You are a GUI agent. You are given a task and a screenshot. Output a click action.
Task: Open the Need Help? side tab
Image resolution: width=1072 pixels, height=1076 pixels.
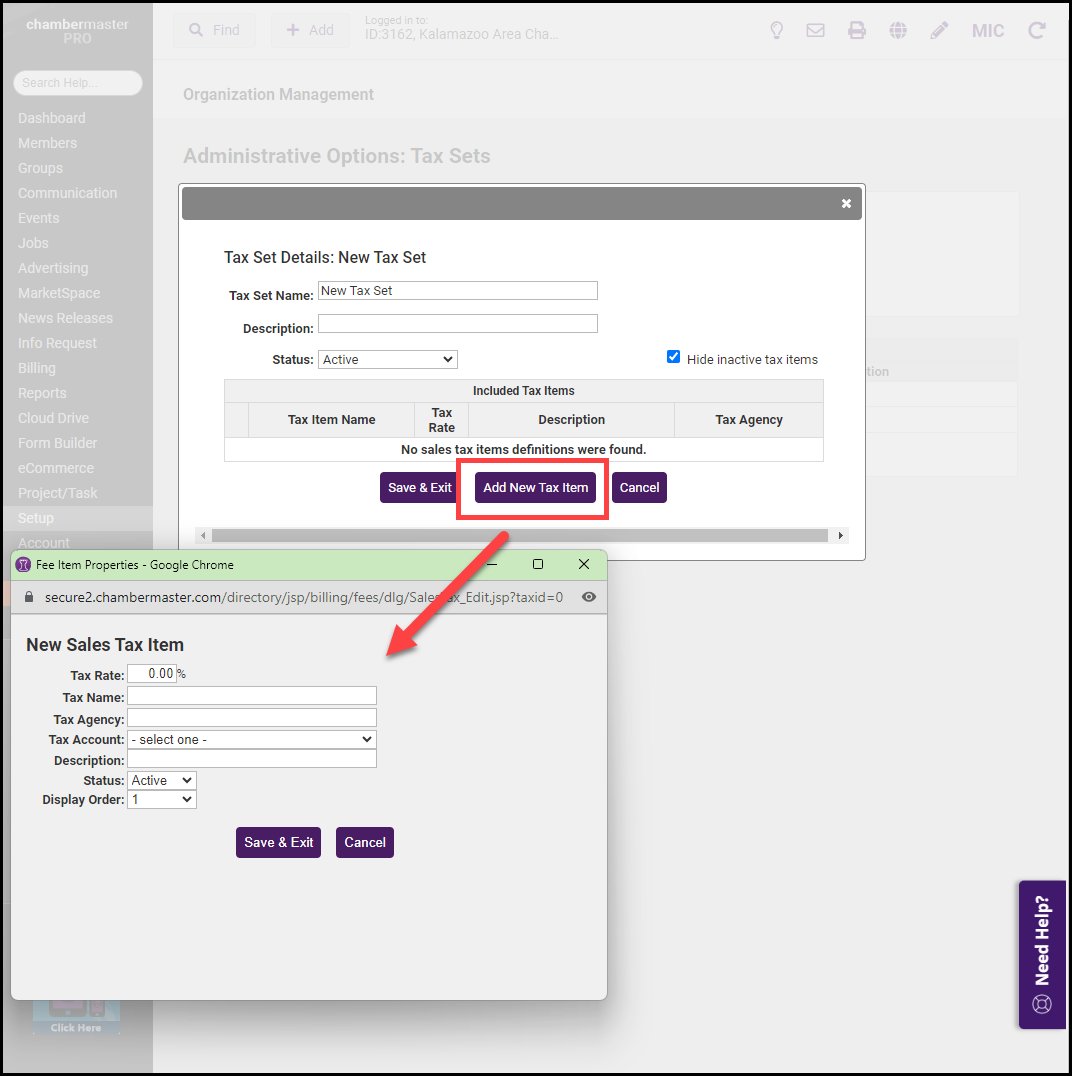tap(1042, 954)
